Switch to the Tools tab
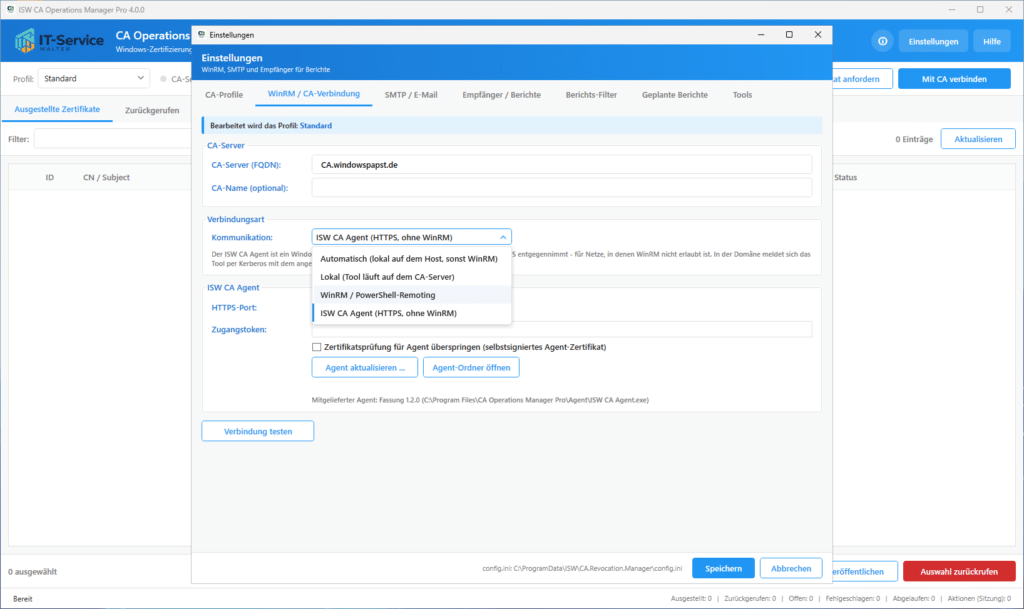1024x609 pixels. coord(742,95)
